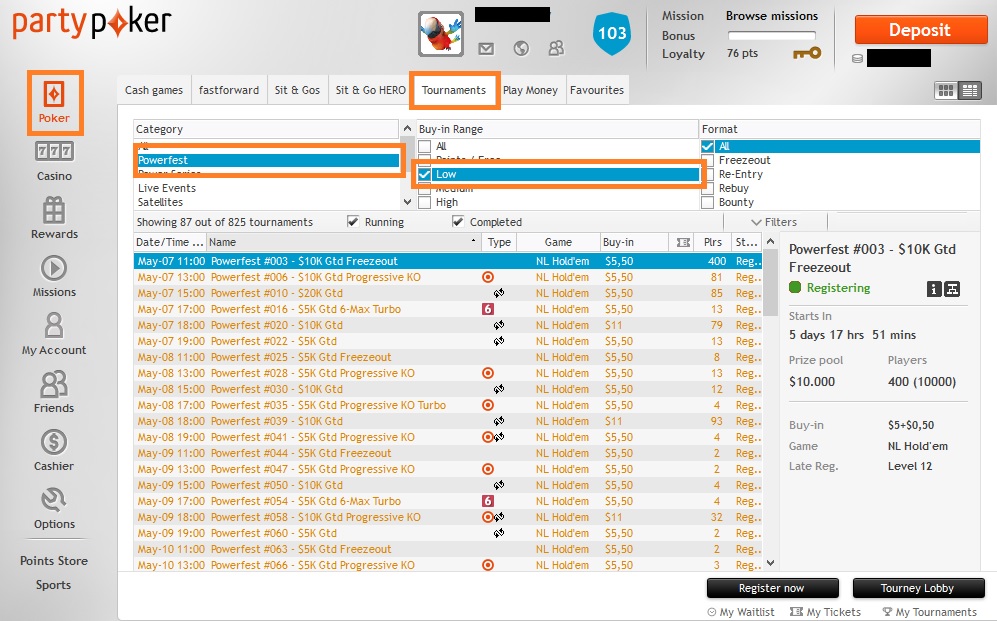The image size is (997, 621).
Task: Click tournament list scroll up arrow
Action: pyautogui.click(x=771, y=242)
